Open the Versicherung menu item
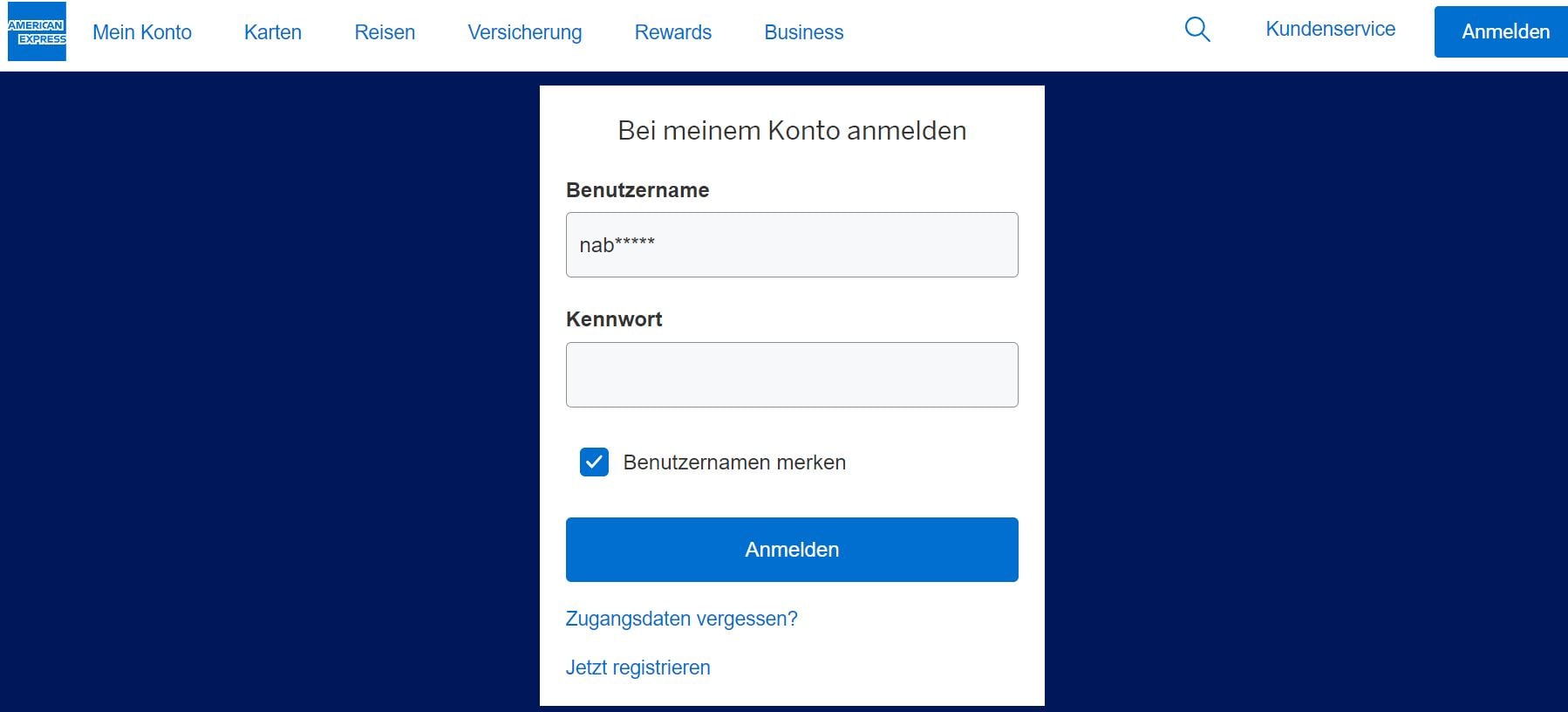1568x712 pixels. [x=524, y=32]
